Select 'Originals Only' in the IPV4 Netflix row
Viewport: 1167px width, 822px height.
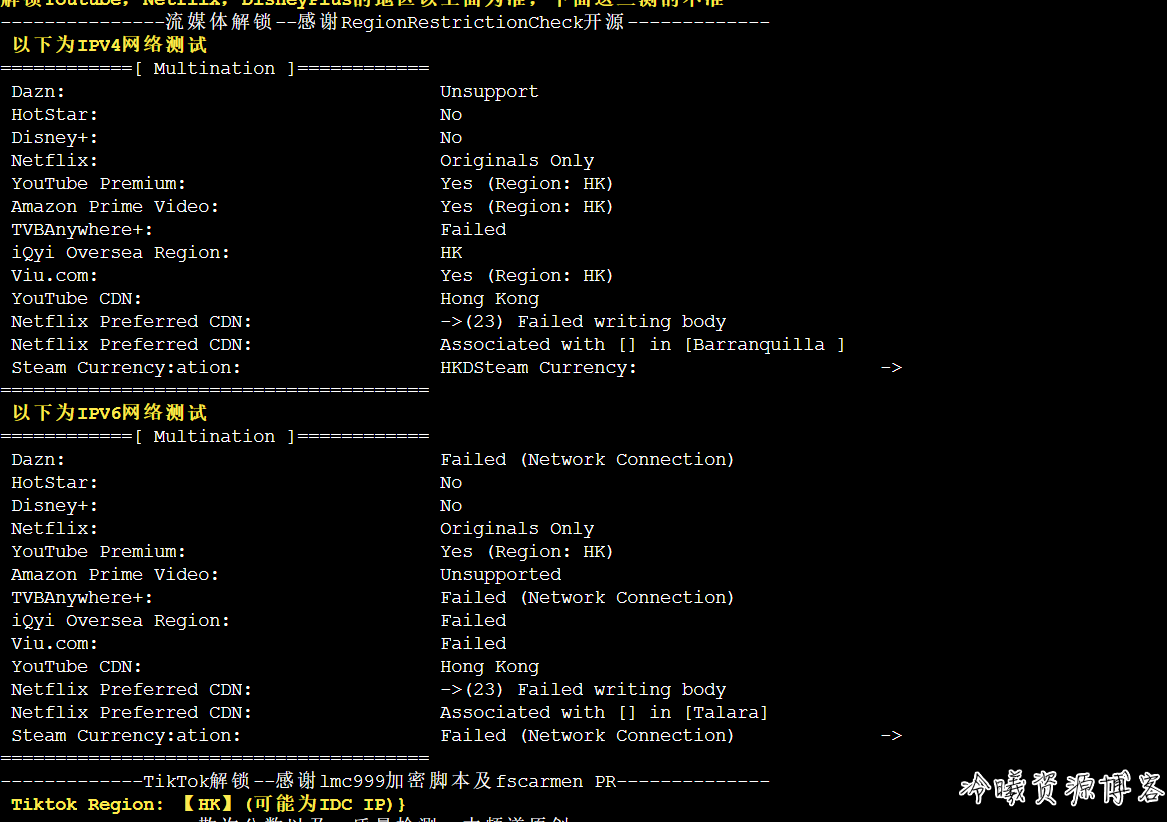coord(517,161)
